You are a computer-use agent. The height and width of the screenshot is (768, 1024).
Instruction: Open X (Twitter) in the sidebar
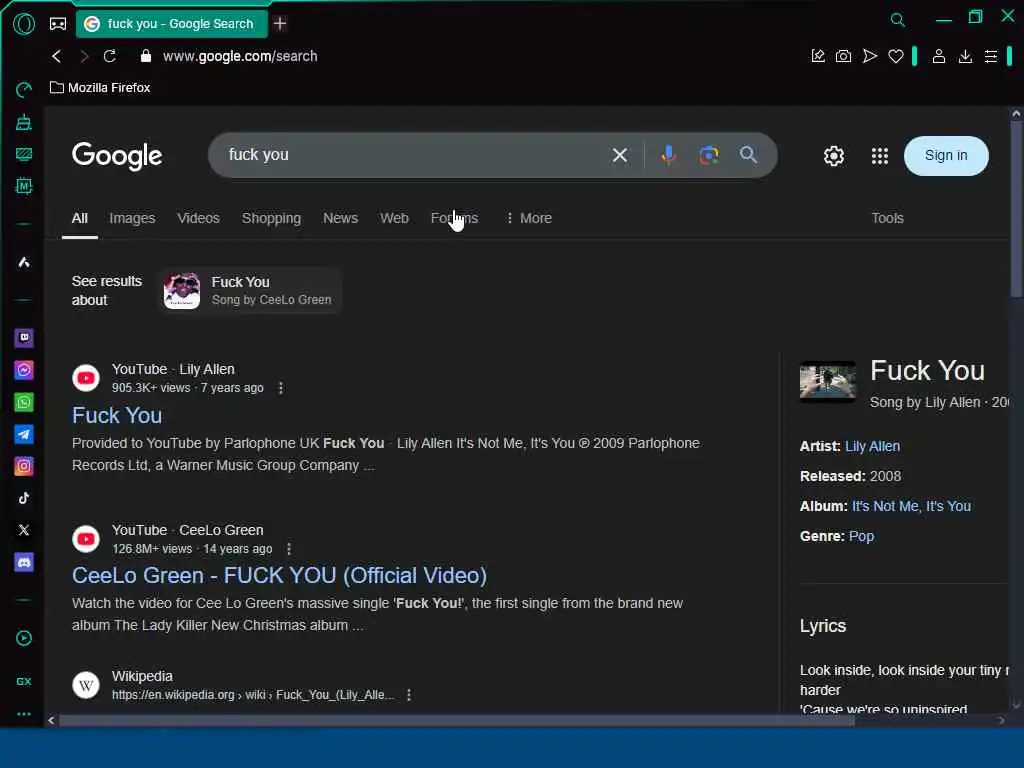[24, 530]
